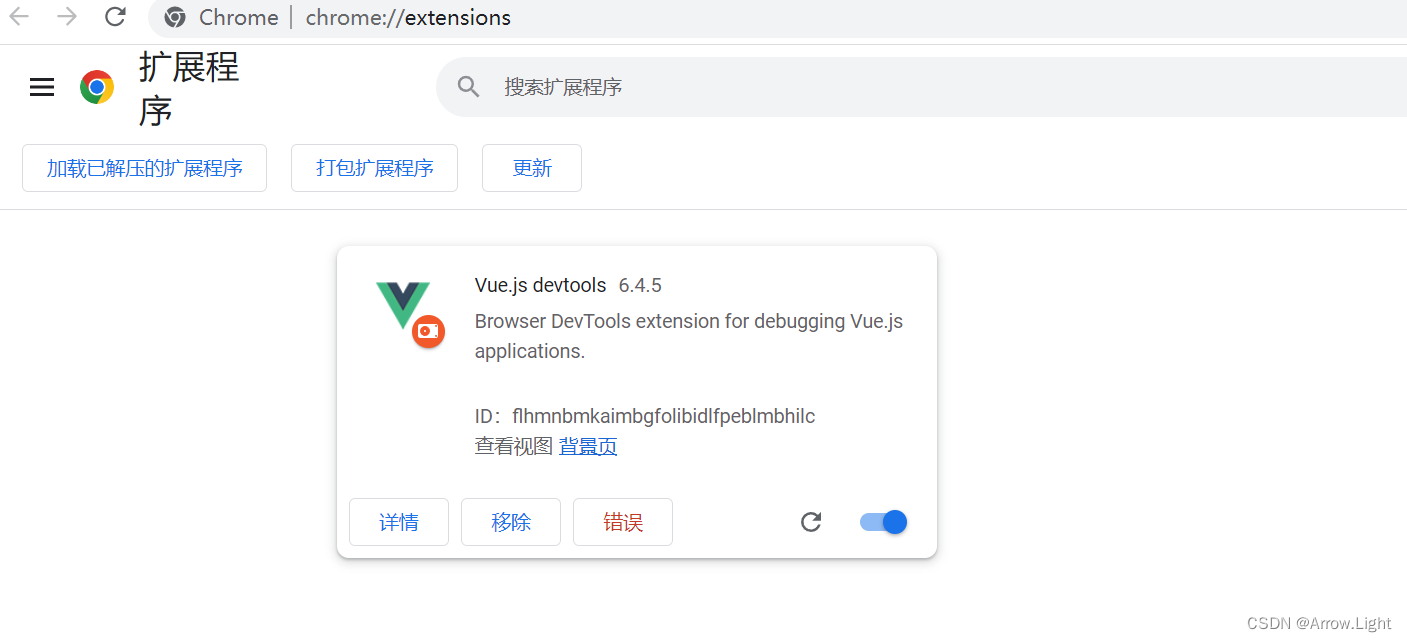Click the 详情 details button
1407x642 pixels.
coord(398,521)
